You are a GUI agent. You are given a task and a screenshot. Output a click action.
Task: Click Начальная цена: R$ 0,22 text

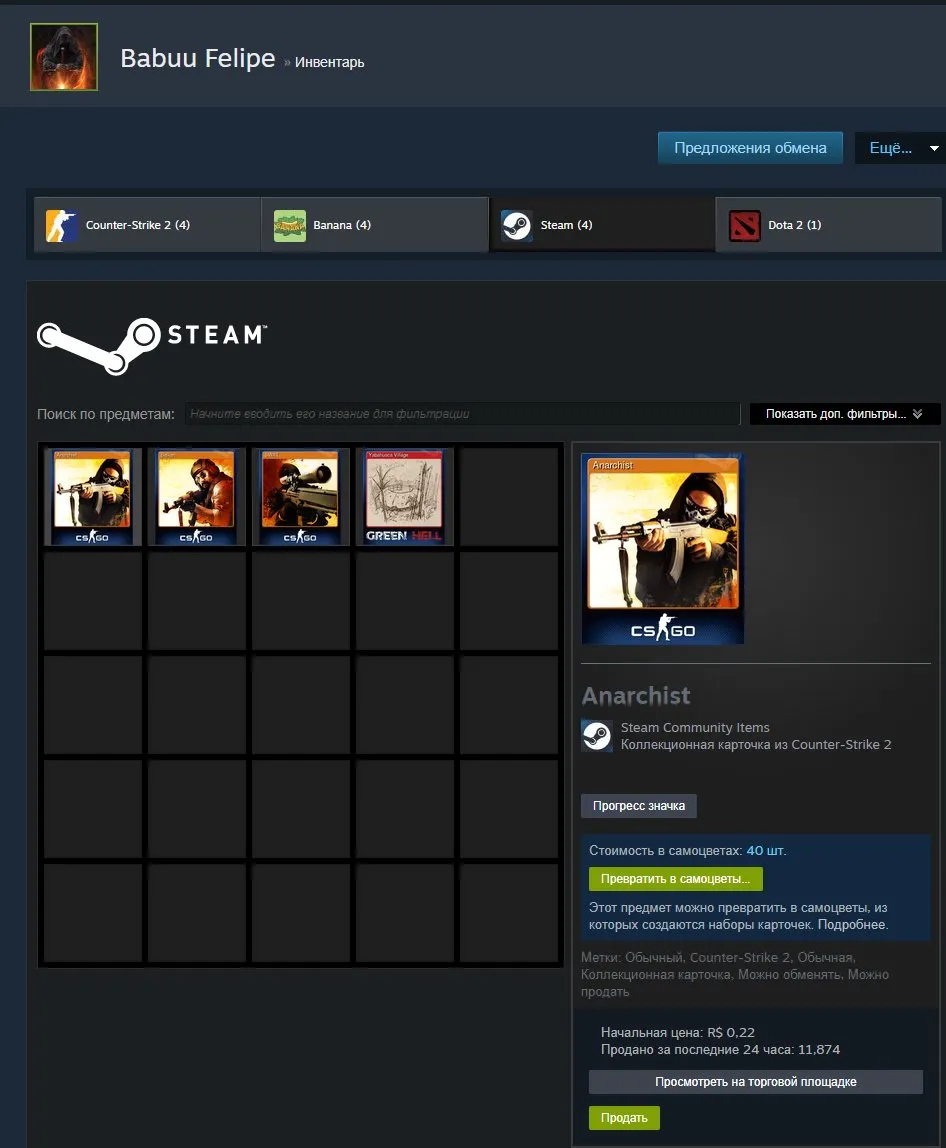click(x=678, y=1032)
